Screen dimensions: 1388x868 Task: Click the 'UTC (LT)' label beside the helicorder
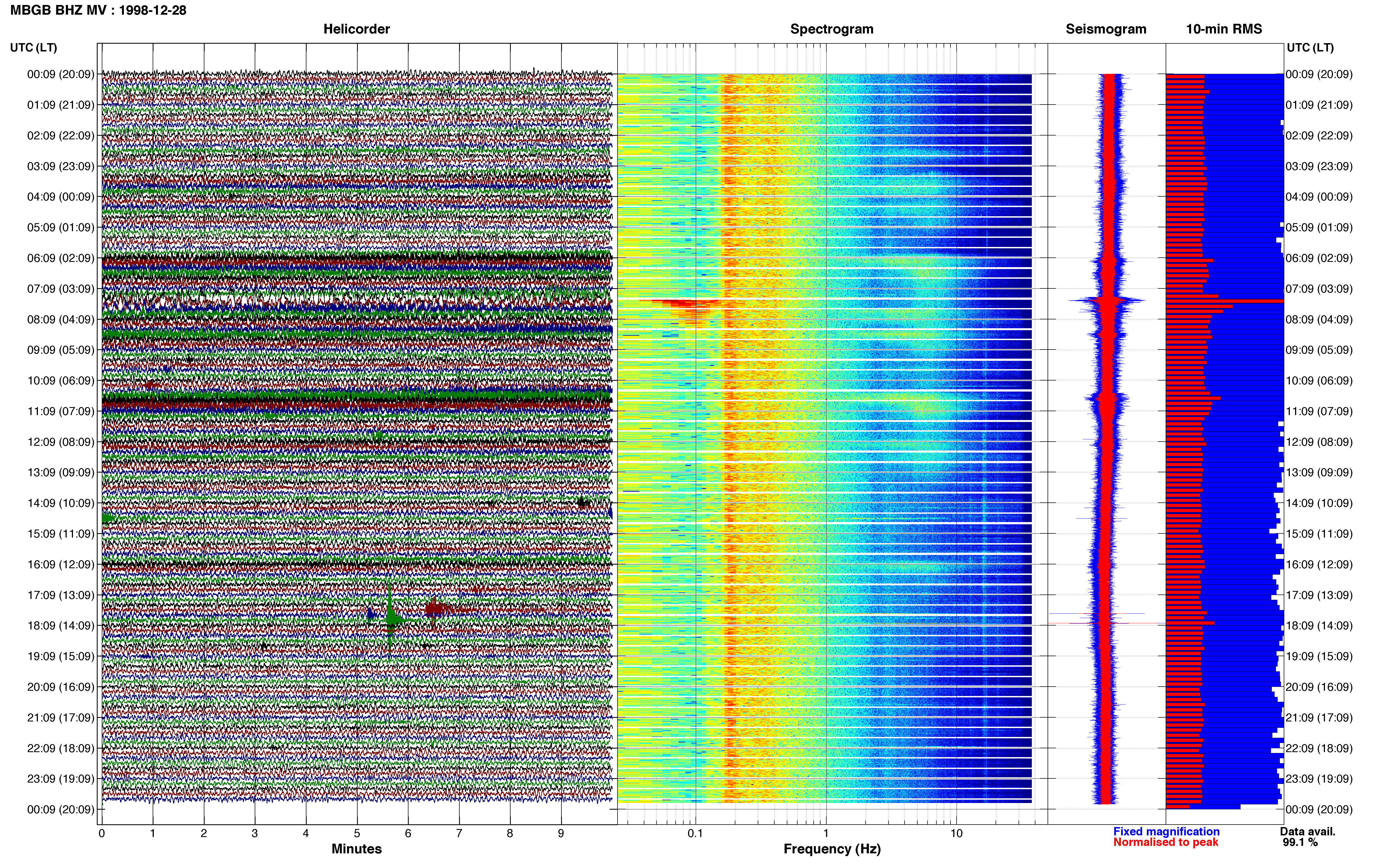pos(33,48)
